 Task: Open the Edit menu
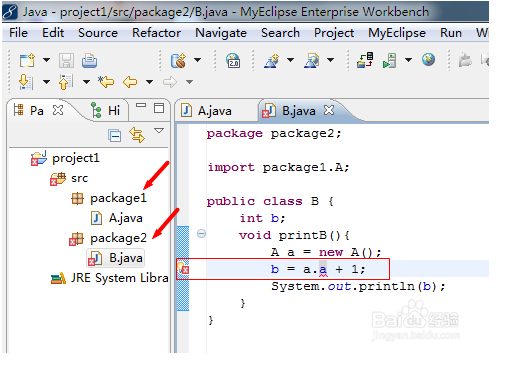53,33
